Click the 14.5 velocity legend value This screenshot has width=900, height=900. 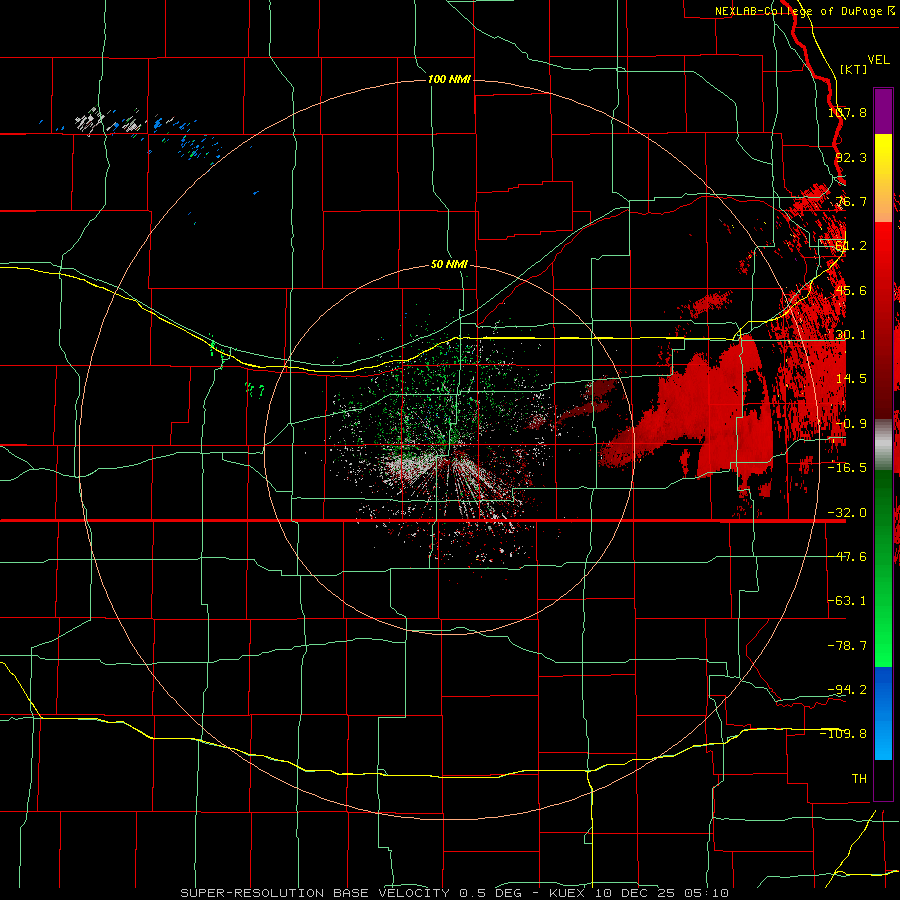click(851, 379)
